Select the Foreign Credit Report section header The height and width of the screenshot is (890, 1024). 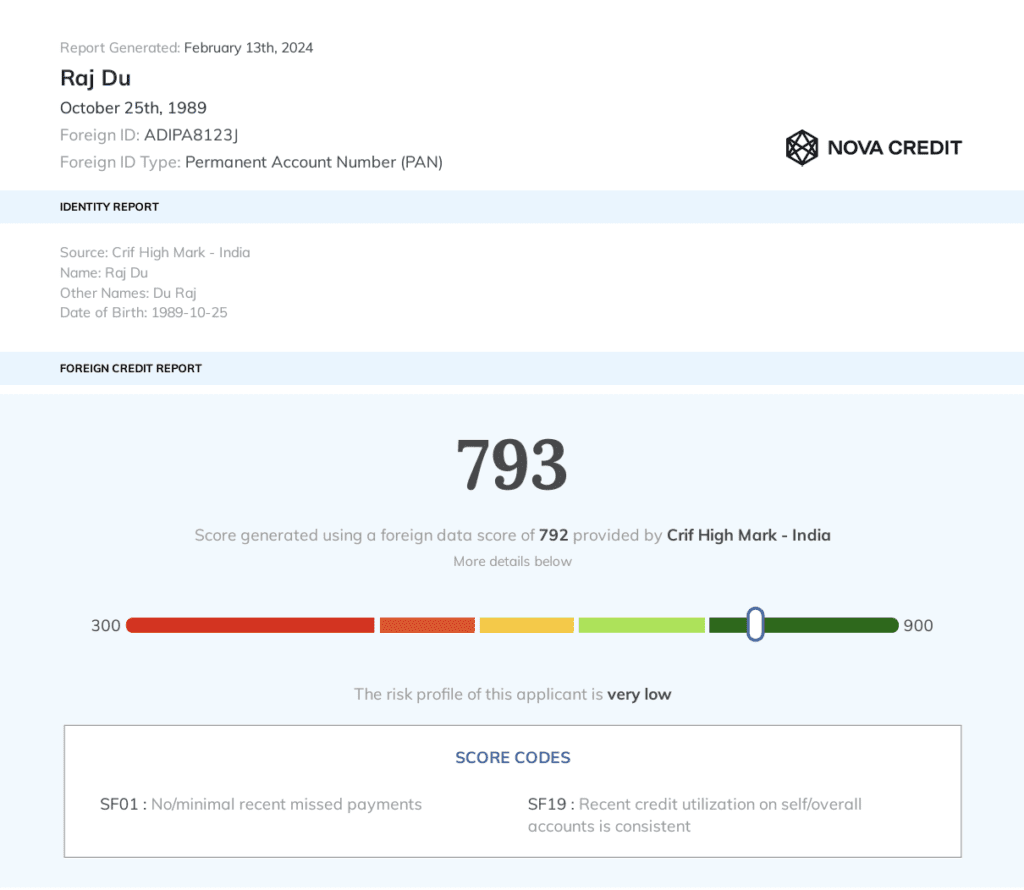click(131, 368)
